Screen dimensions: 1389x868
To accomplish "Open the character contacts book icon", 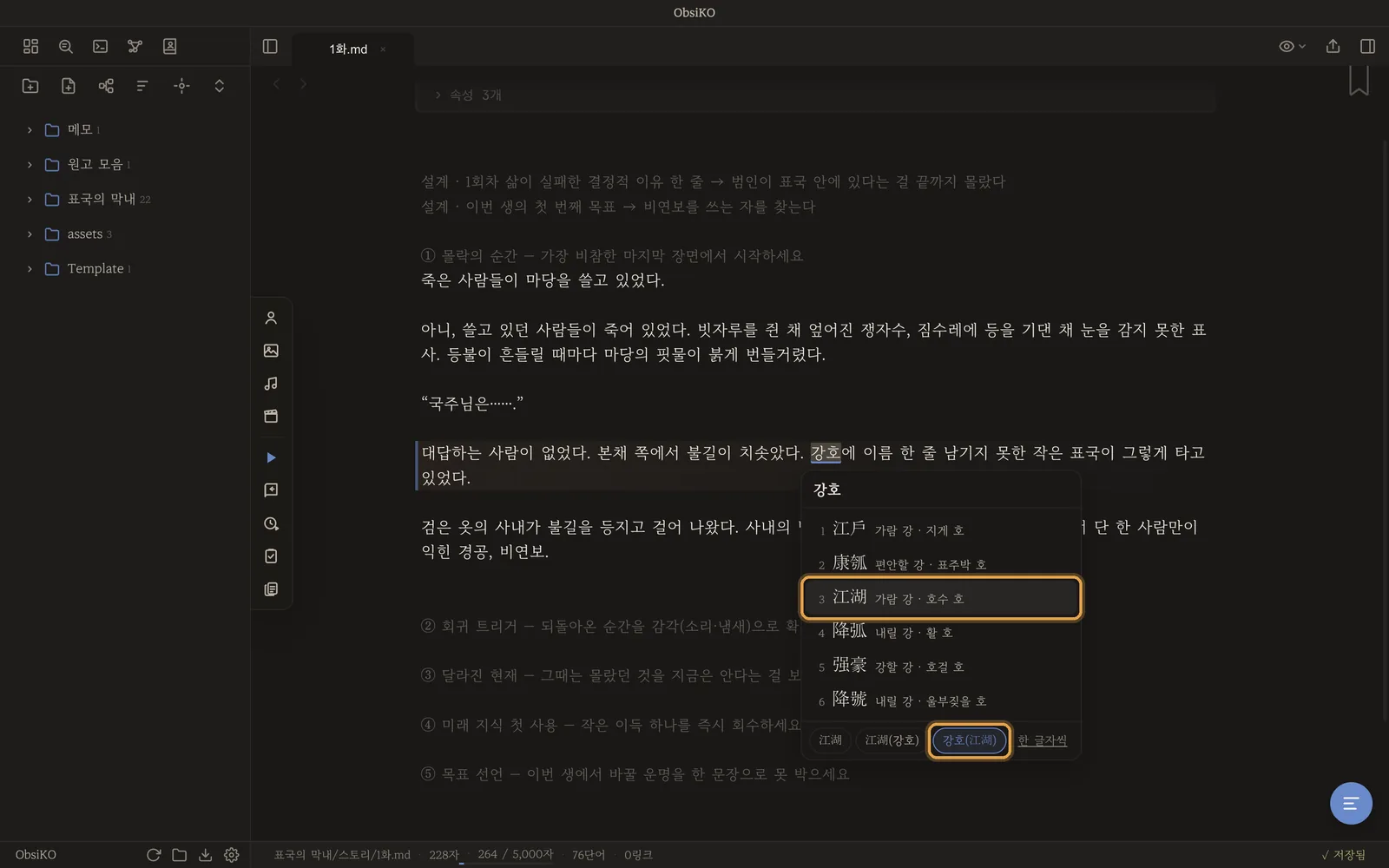I will coord(170,46).
